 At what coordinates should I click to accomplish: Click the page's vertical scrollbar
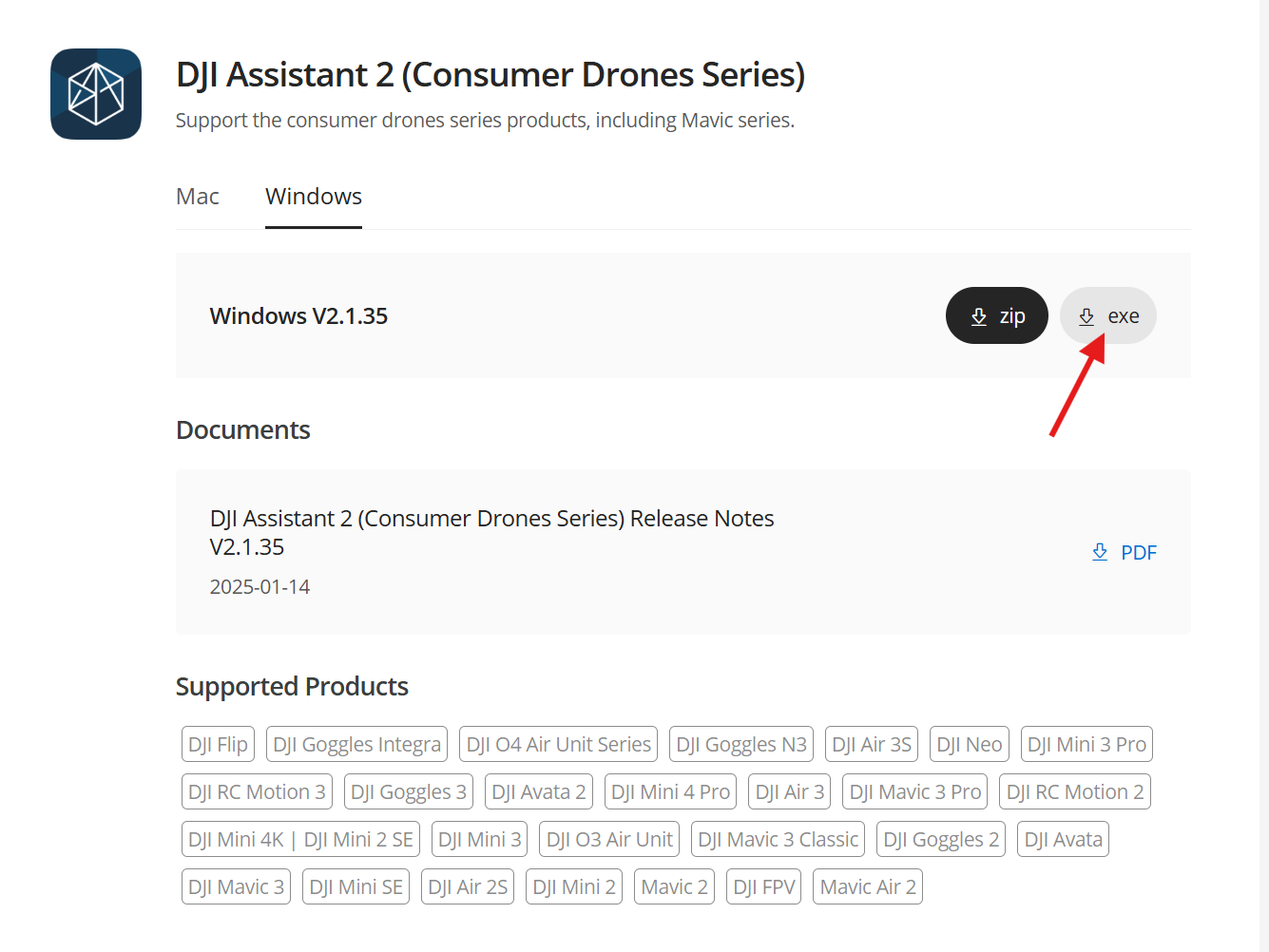[1263, 475]
